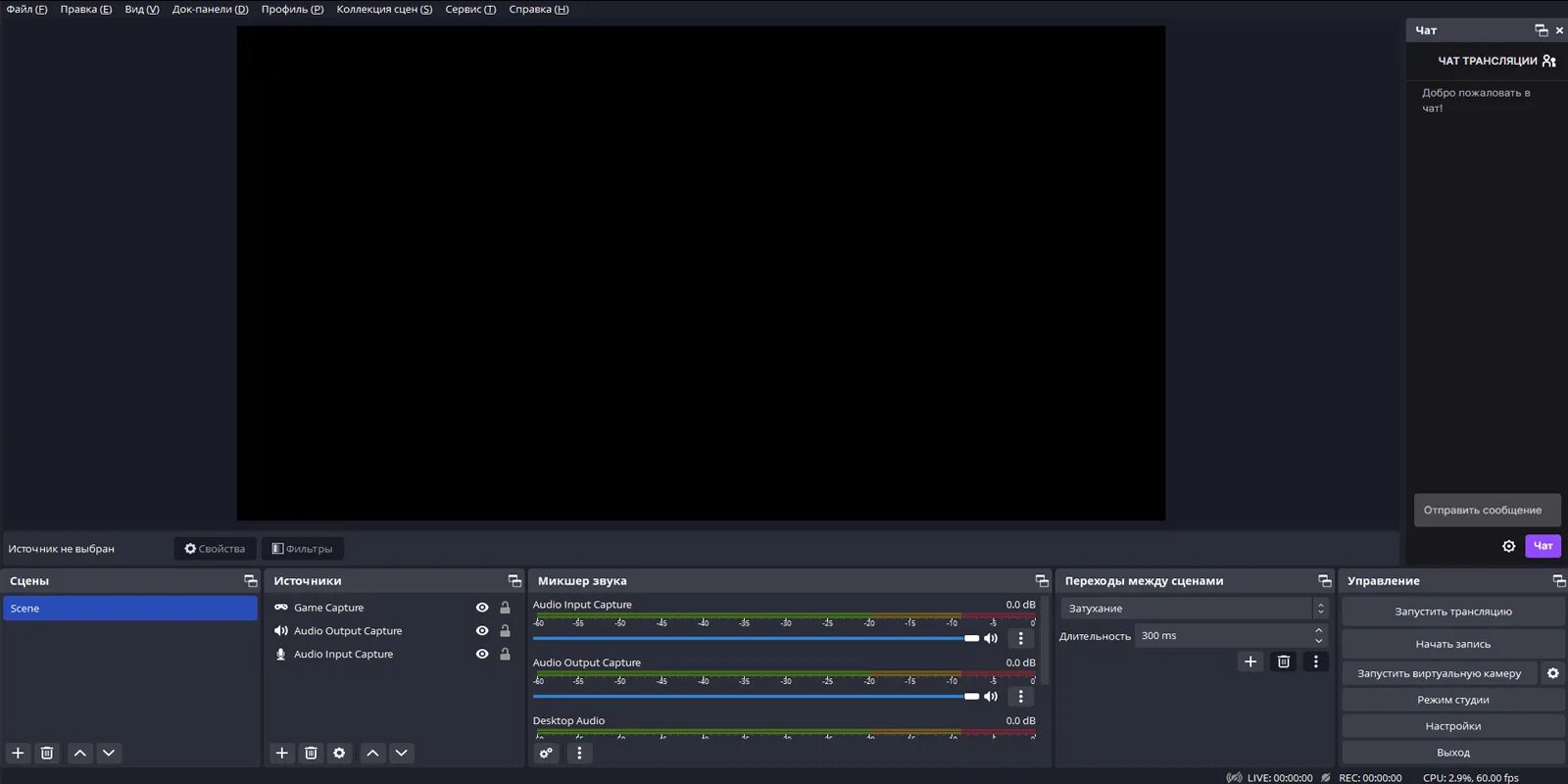Open the Правка menu
Image resolution: width=1568 pixels, height=784 pixels.
(x=86, y=9)
